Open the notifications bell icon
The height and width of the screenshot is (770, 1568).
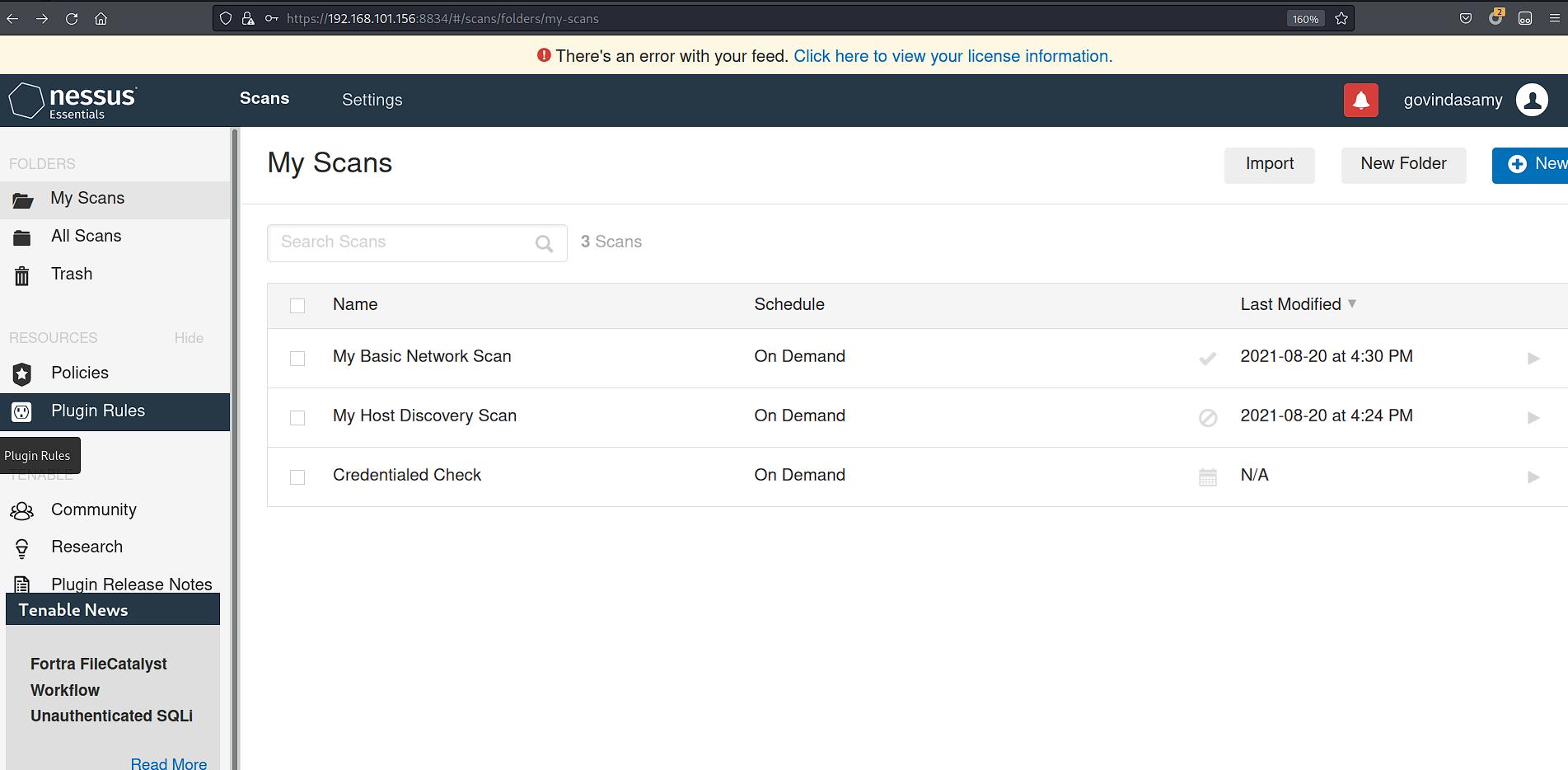1360,101
